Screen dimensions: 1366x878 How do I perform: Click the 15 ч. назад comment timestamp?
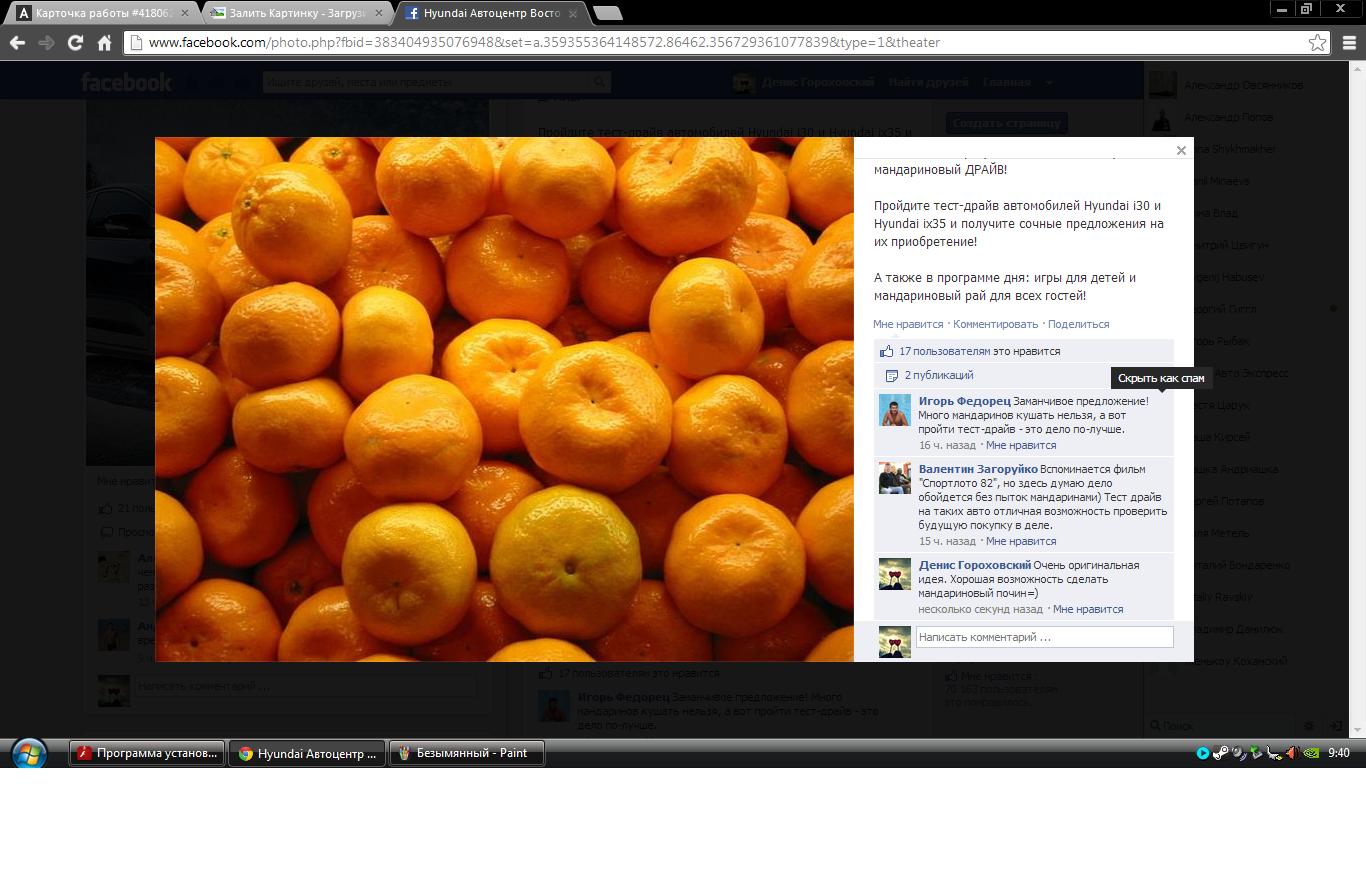click(x=947, y=541)
